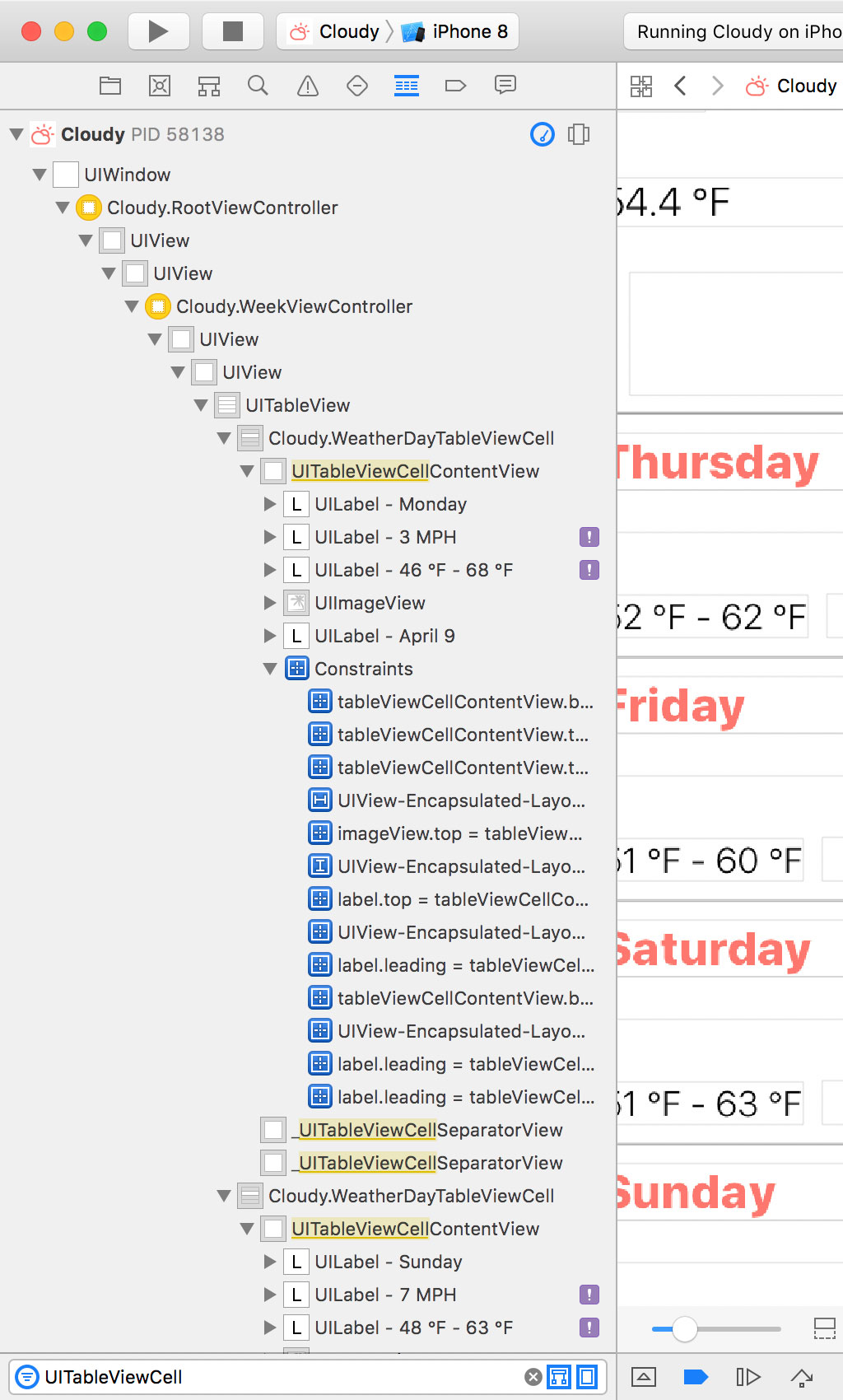
Task: Collapse the Constraints group
Action: tap(270, 669)
